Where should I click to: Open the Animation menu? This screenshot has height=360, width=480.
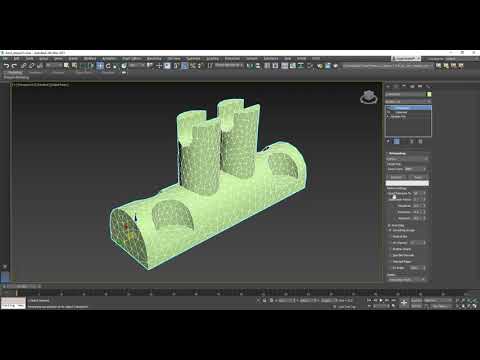[x=109, y=59]
